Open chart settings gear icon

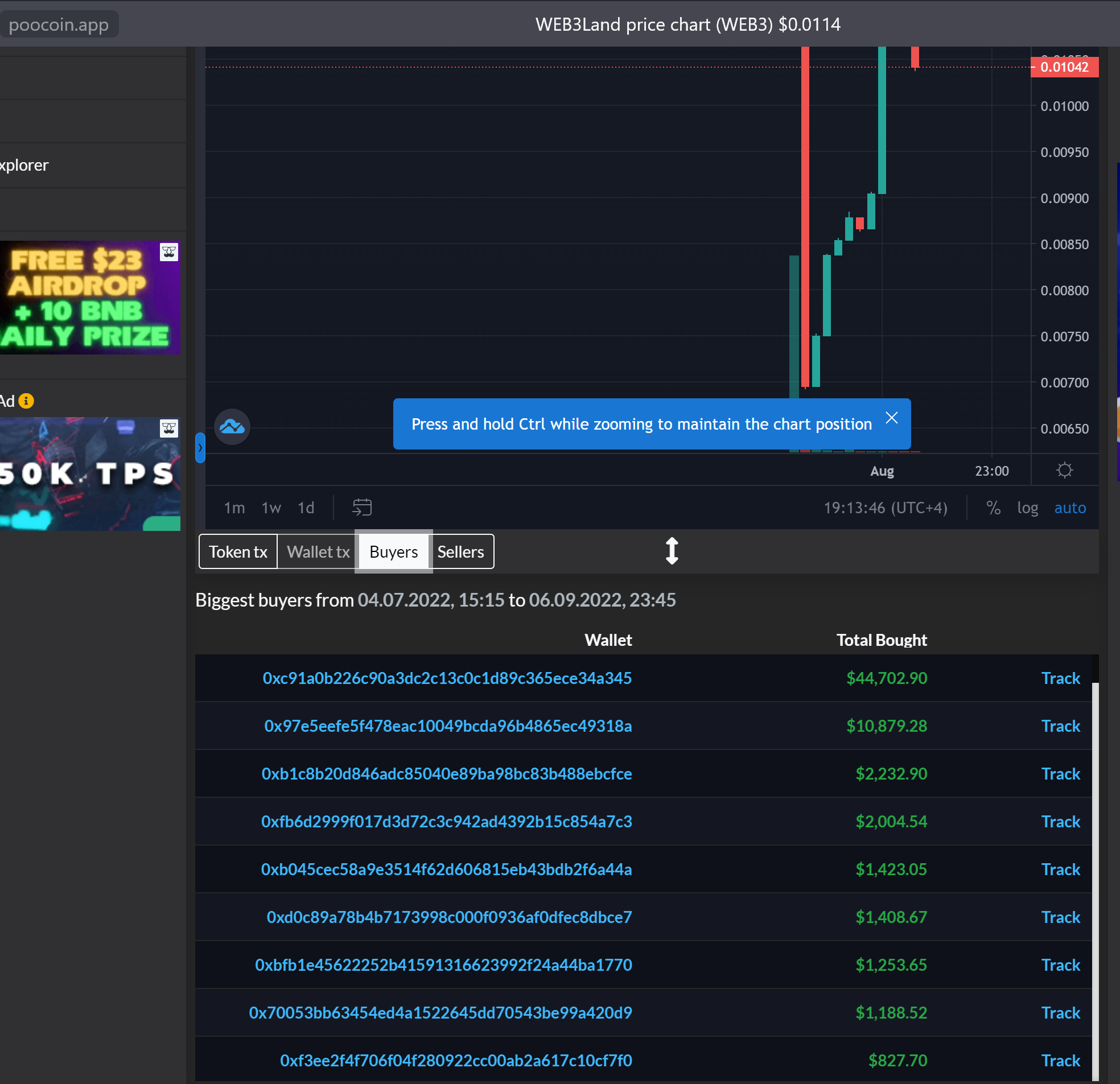tap(1064, 470)
